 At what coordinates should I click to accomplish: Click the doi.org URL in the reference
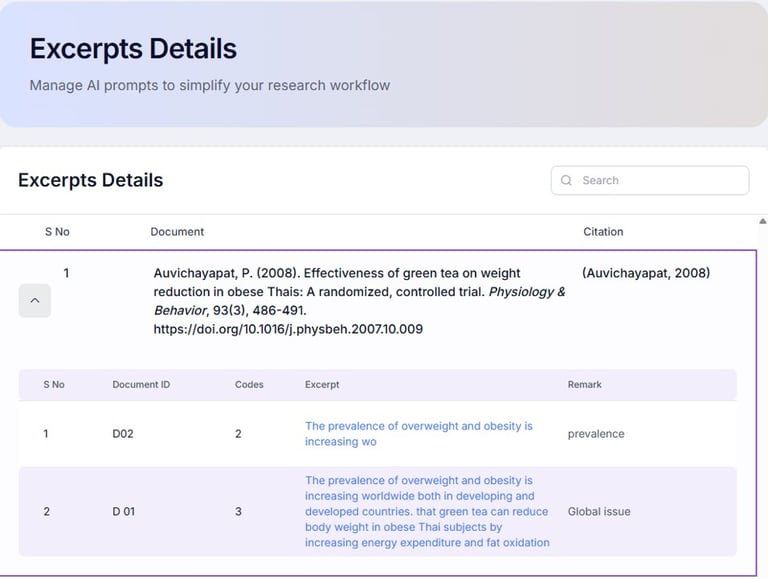[288, 329]
